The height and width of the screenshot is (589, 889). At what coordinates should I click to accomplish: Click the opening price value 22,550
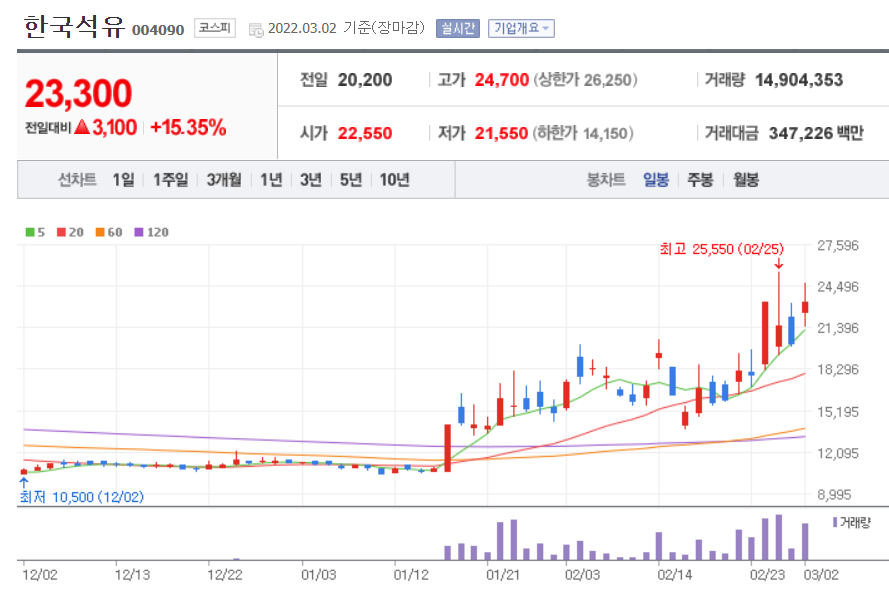[x=365, y=133]
